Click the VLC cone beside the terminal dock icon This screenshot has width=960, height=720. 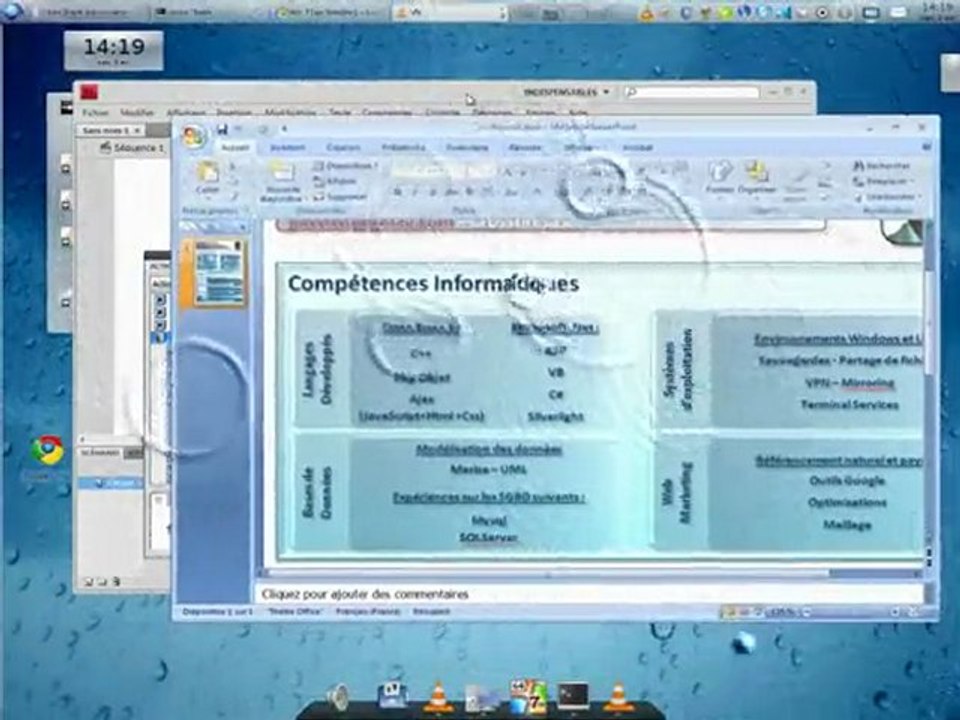point(618,697)
